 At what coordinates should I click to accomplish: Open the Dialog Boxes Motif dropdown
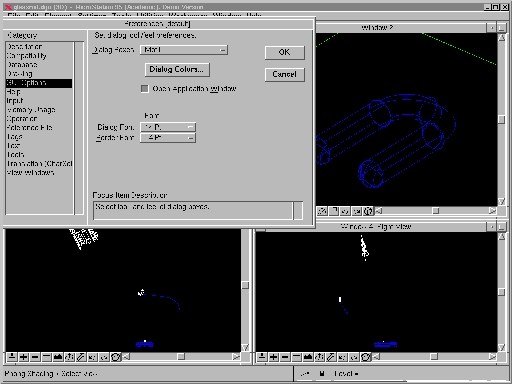coord(184,50)
